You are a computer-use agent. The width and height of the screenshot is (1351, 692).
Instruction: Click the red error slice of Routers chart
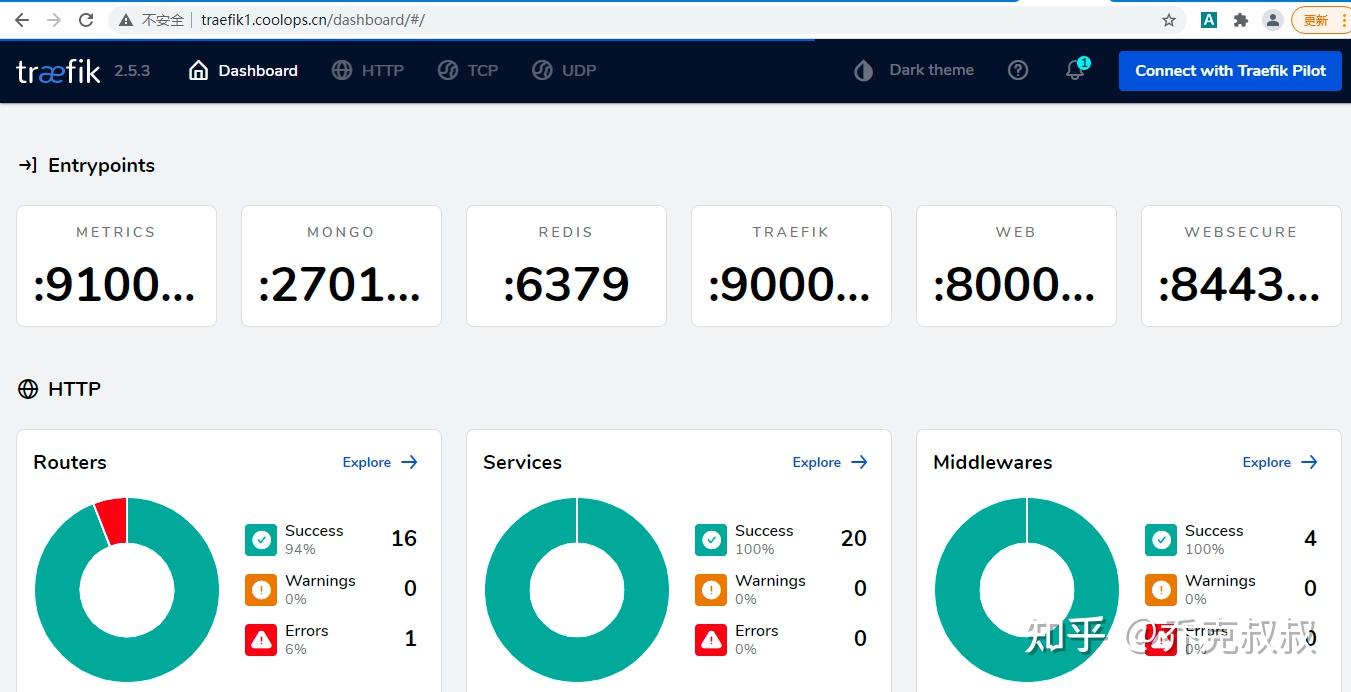[112, 521]
